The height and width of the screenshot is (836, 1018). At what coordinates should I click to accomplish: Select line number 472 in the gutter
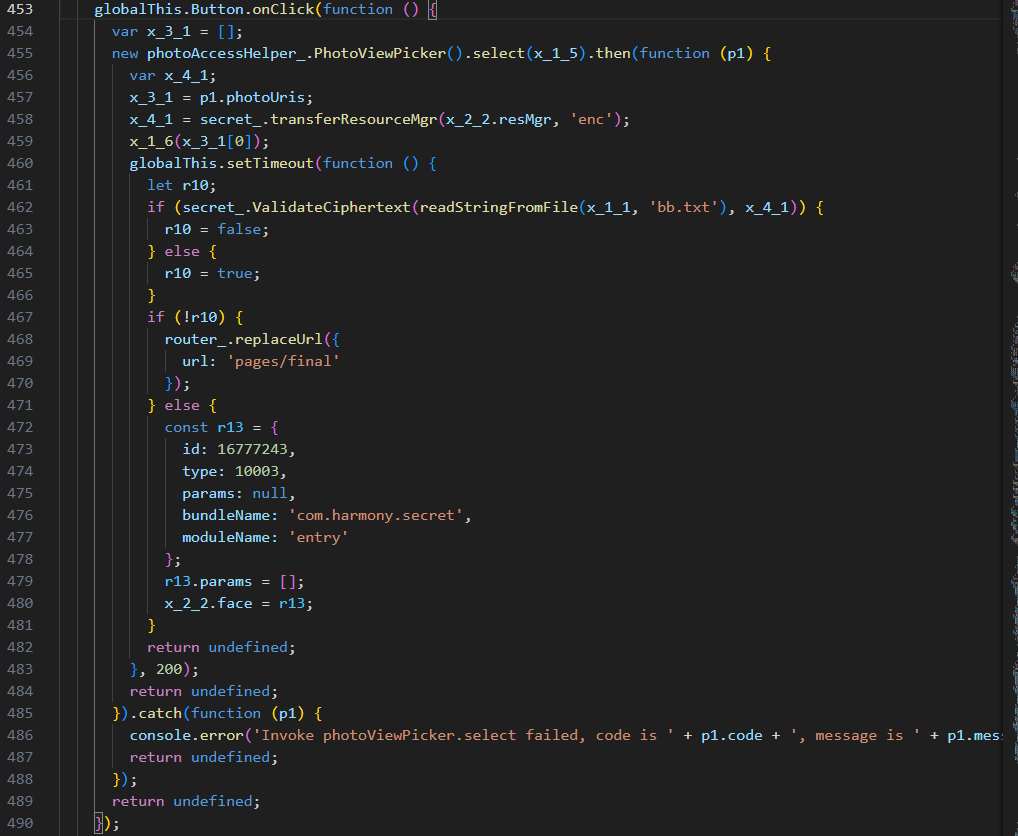pyautogui.click(x=19, y=427)
